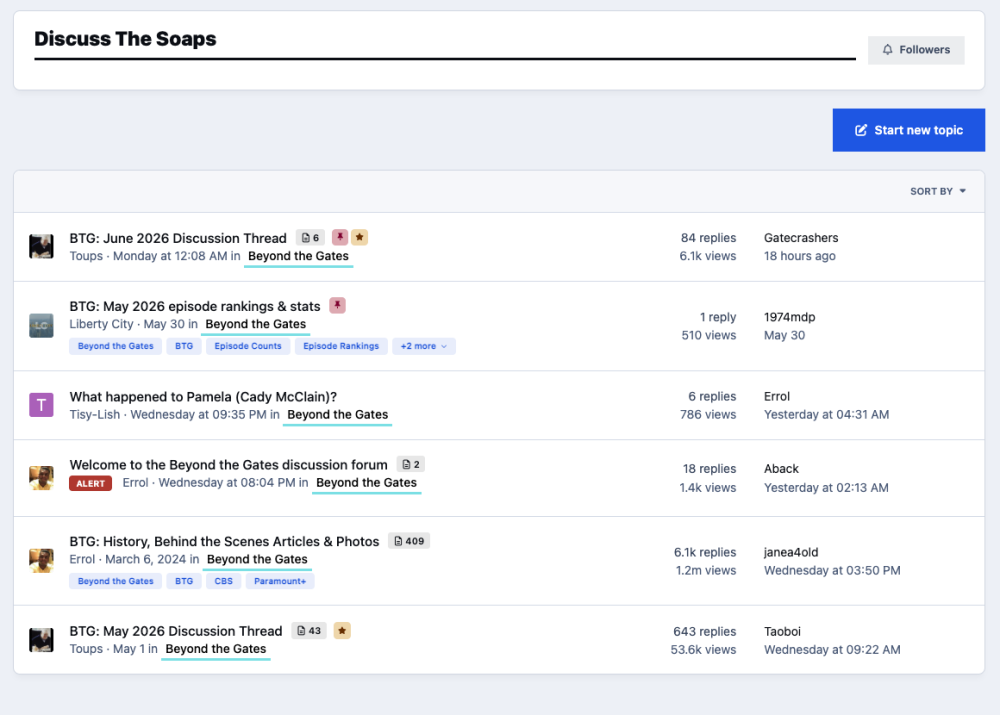
Task: Click the Followers bell button
Action: click(x=916, y=50)
